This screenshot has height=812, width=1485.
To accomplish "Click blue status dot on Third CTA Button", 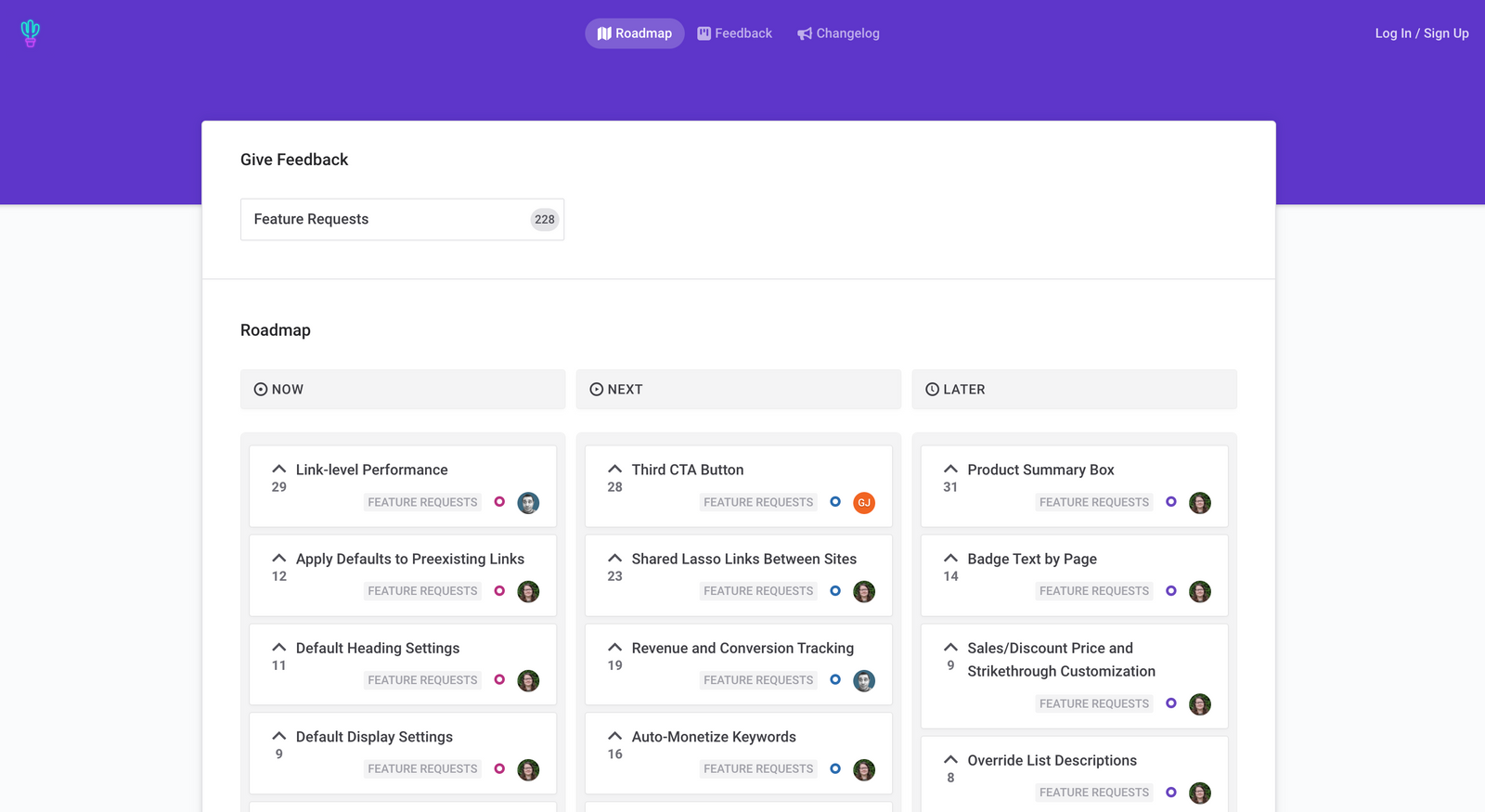I will click(835, 502).
